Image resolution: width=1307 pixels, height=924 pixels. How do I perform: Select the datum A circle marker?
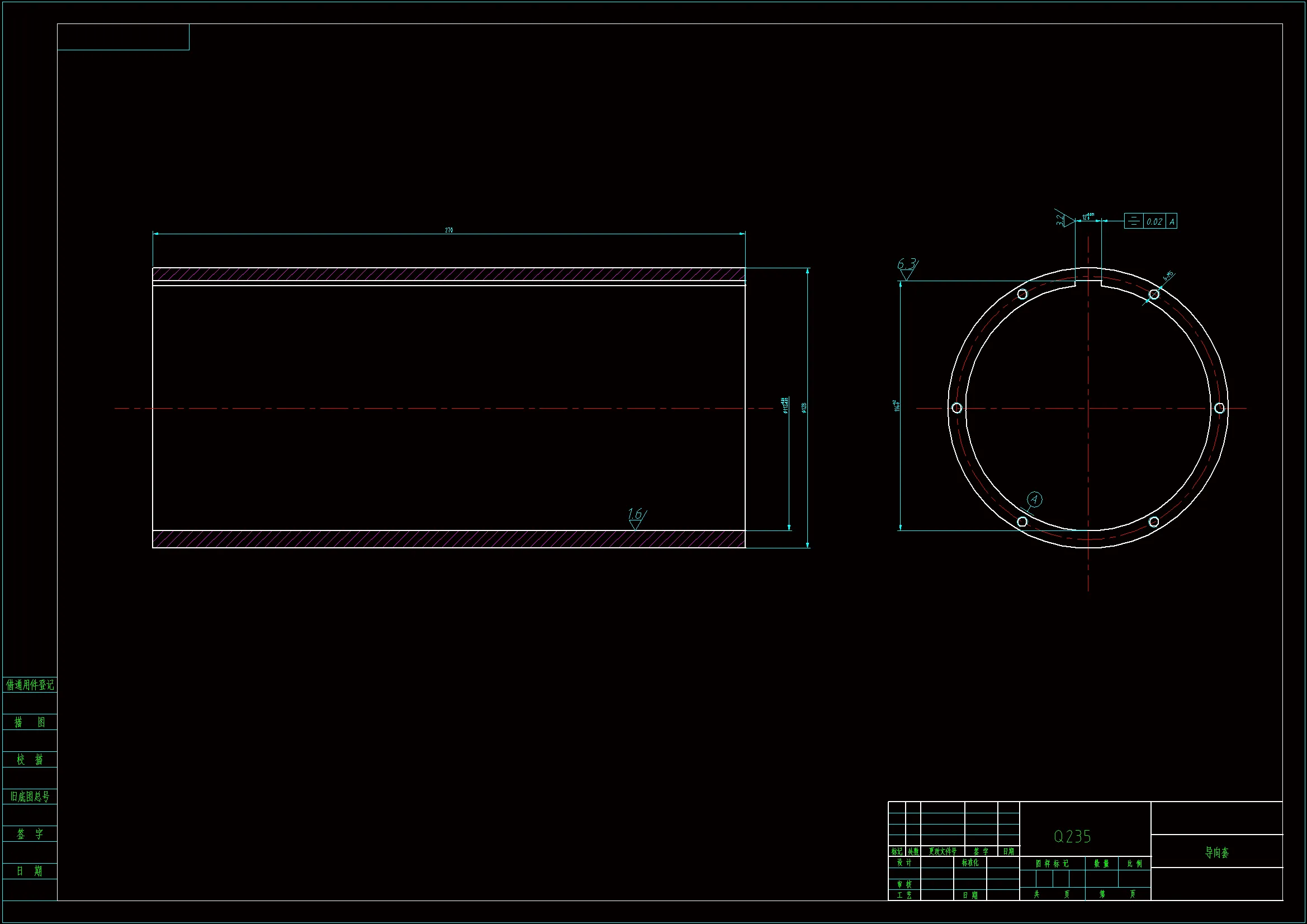1035,500
